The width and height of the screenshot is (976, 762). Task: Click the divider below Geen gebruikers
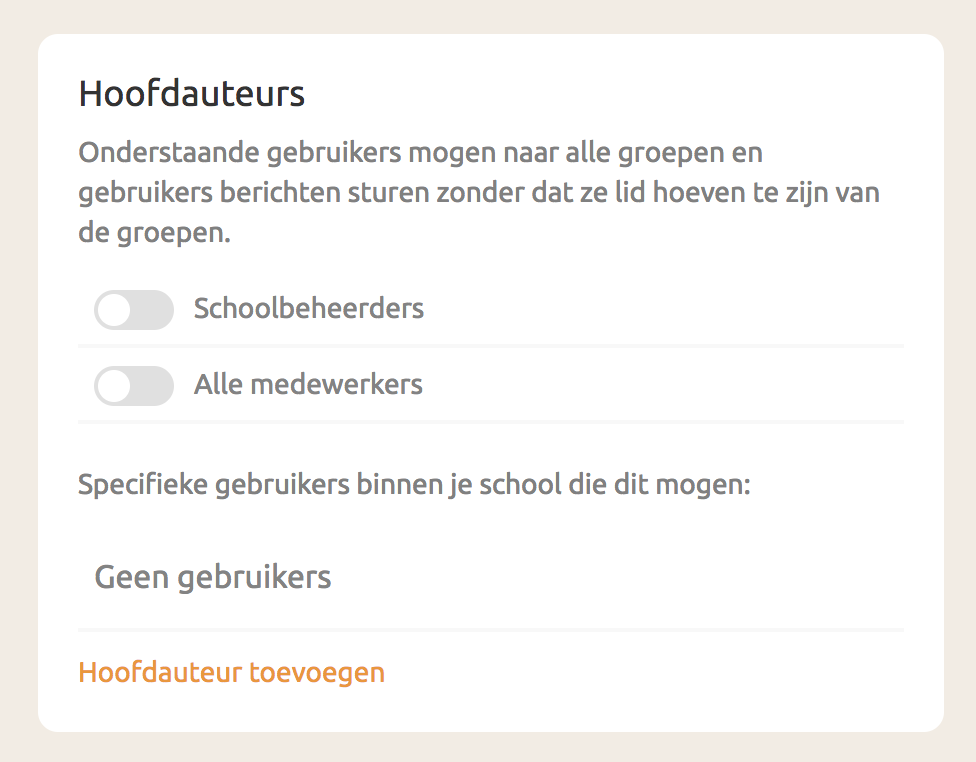coord(490,628)
